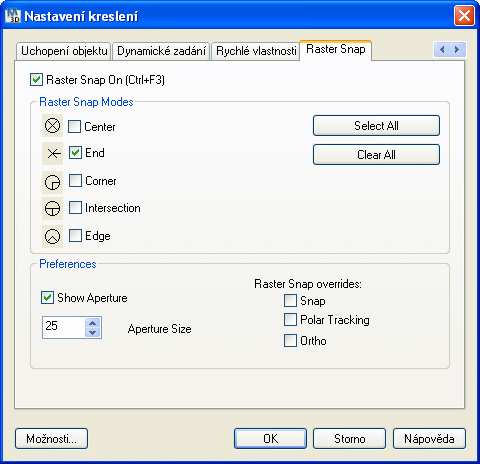Click the Center snap mode icon
This screenshot has height=464, width=480.
tap(52, 126)
